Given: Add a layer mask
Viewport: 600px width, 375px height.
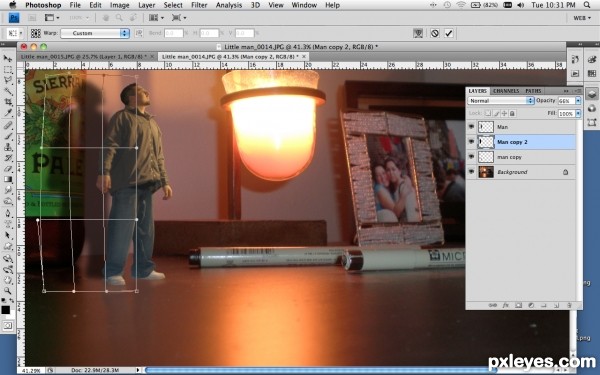Looking at the screenshot, I should (x=518, y=305).
